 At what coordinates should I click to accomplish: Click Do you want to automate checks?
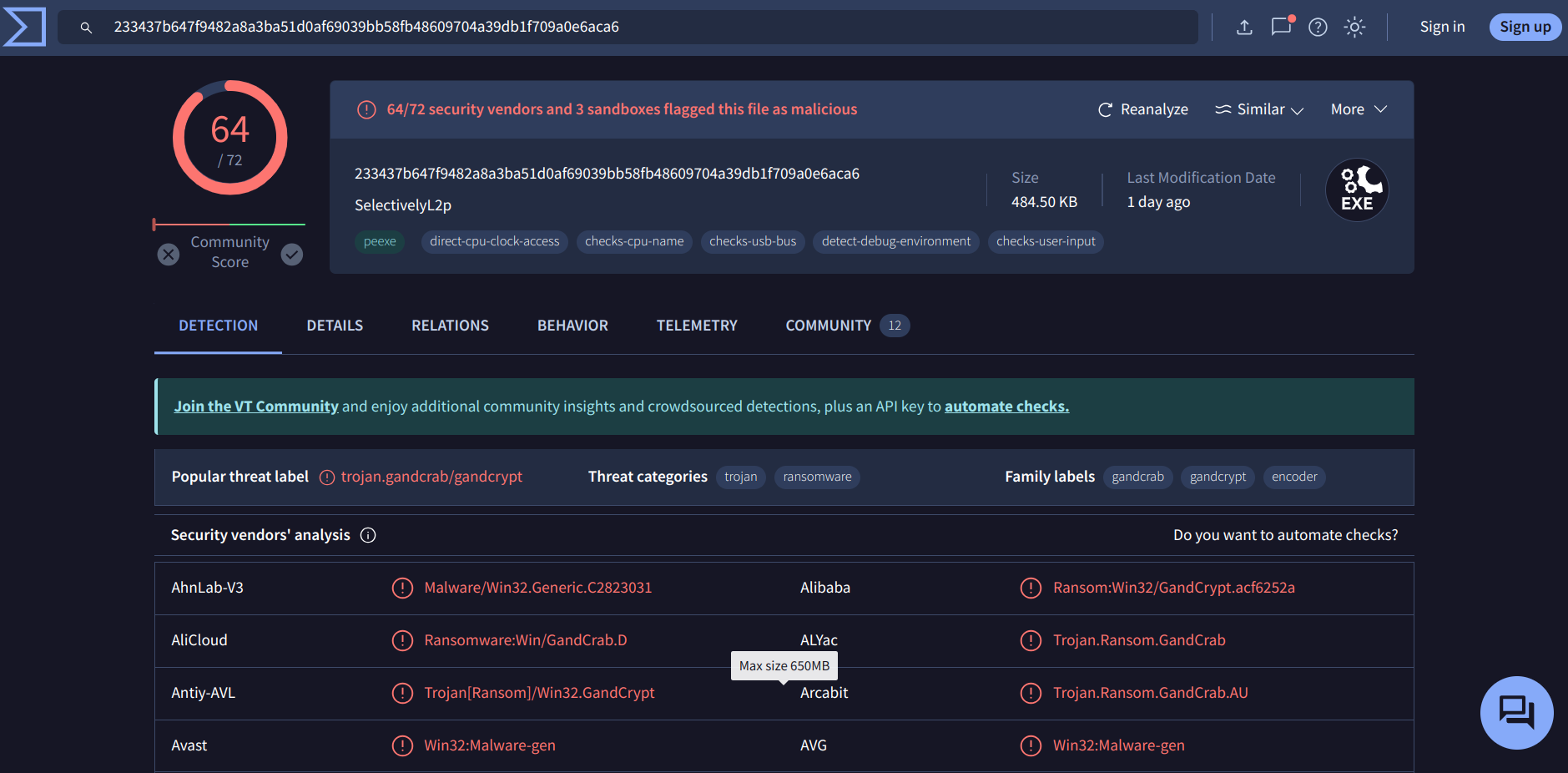click(x=1285, y=535)
